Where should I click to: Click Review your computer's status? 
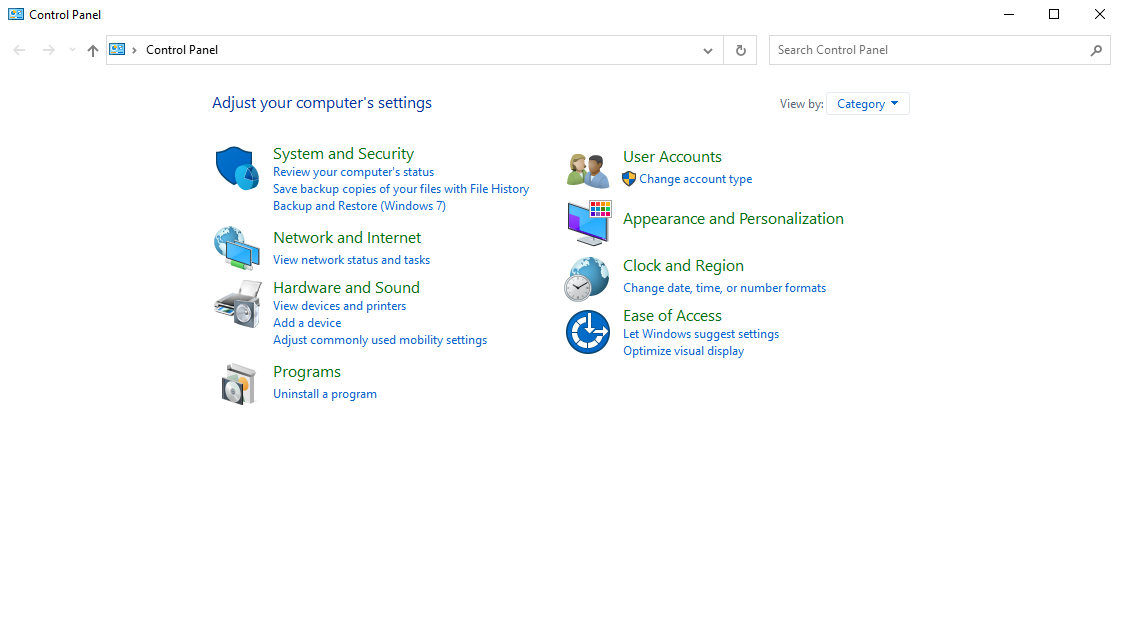pyautogui.click(x=353, y=172)
